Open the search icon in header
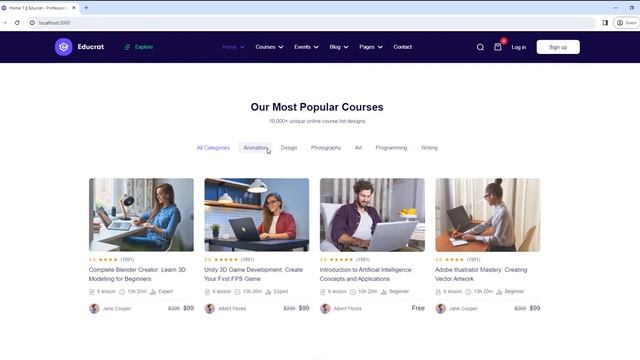The width and height of the screenshot is (640, 360). tap(480, 47)
